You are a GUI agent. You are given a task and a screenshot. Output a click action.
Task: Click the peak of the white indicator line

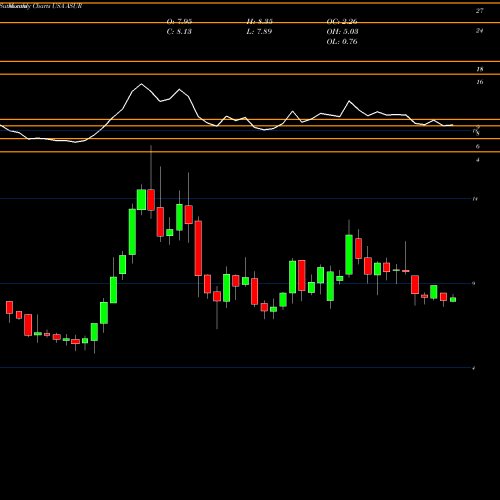click(x=141, y=84)
